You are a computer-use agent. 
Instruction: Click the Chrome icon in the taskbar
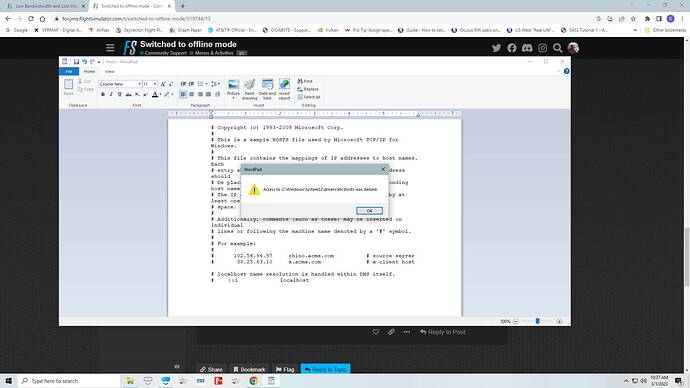(x=253, y=381)
